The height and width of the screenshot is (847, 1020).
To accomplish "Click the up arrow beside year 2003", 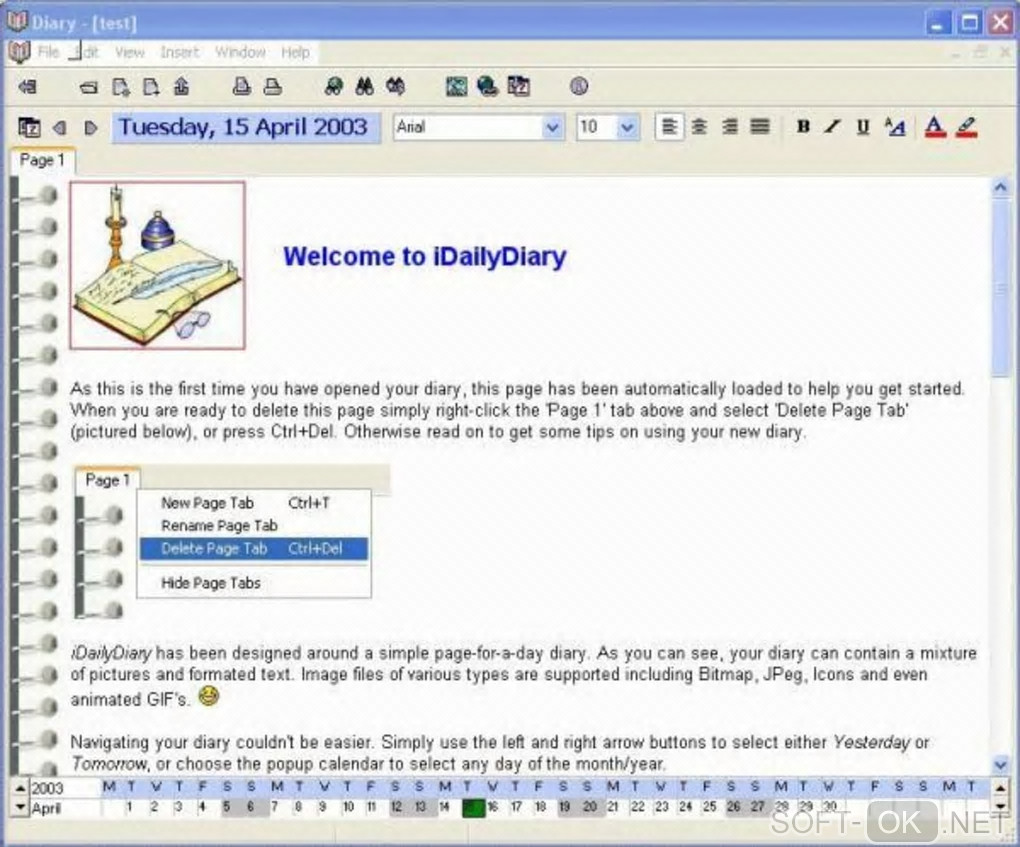I will [20, 788].
